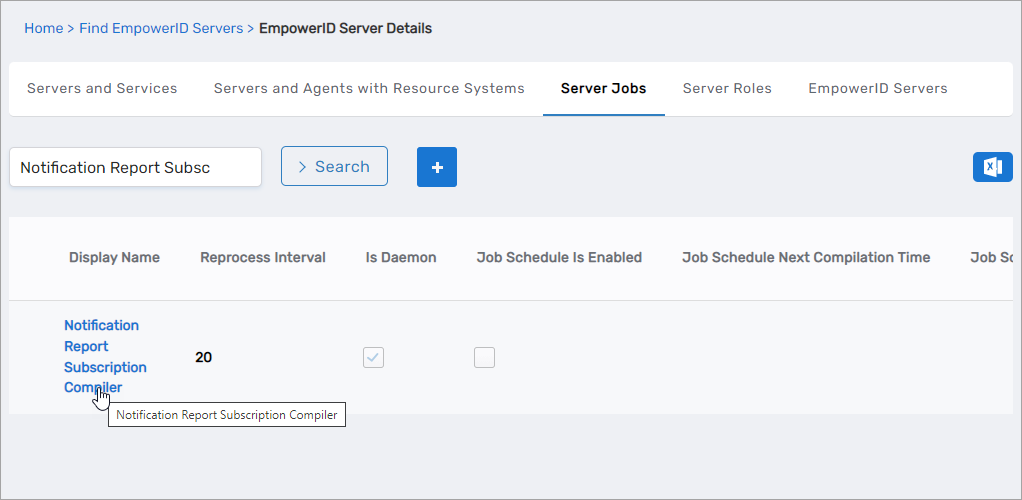Select the Reprocess Interval value 20 cell
The width and height of the screenshot is (1022, 500).
point(204,357)
